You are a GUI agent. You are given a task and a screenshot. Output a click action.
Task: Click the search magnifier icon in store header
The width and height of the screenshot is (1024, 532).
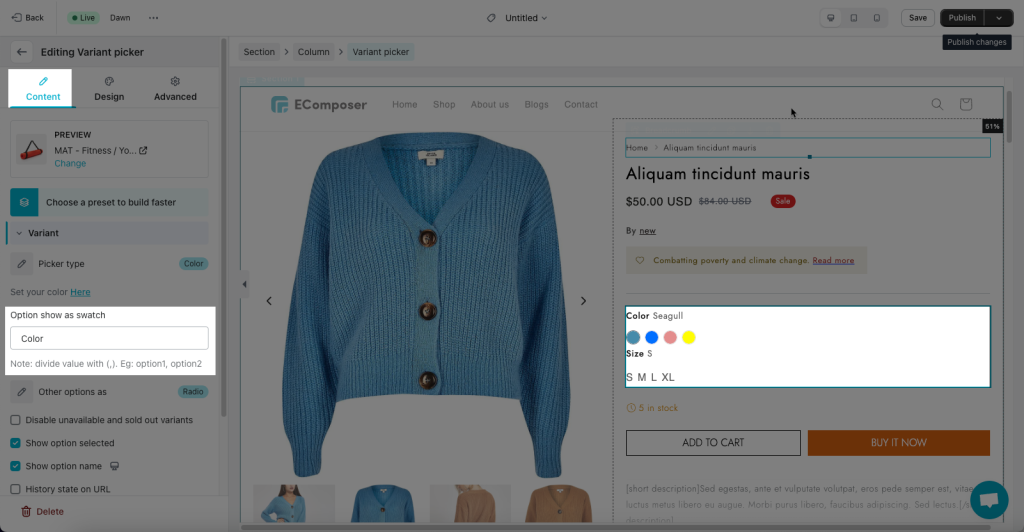click(937, 104)
